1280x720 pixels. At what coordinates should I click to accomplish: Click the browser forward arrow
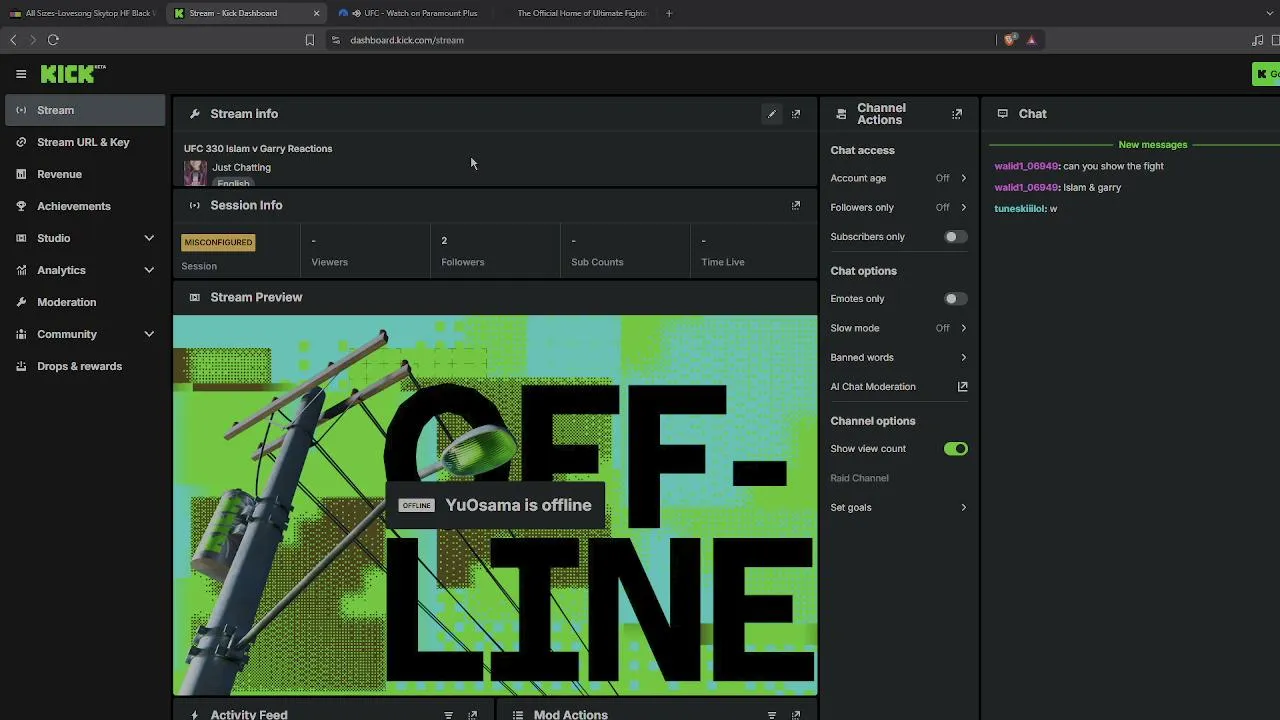click(x=33, y=40)
